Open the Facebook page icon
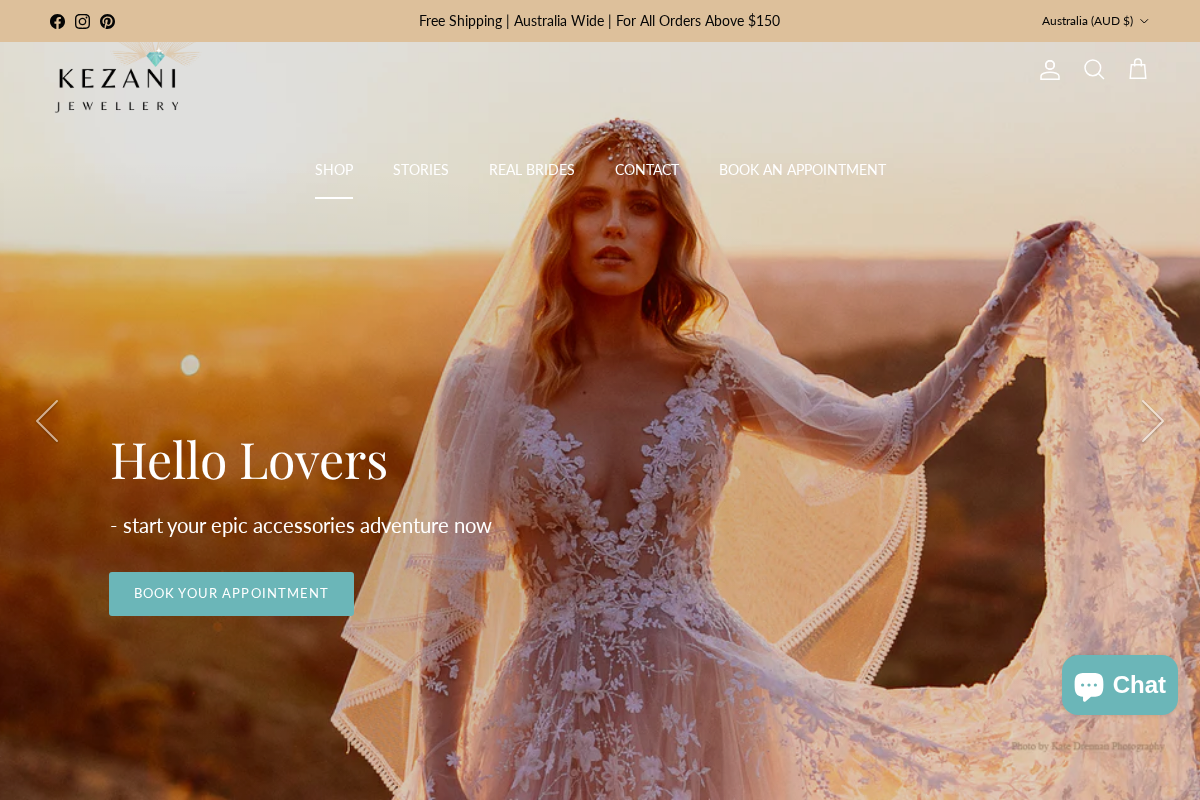Image resolution: width=1200 pixels, height=800 pixels. point(57,21)
